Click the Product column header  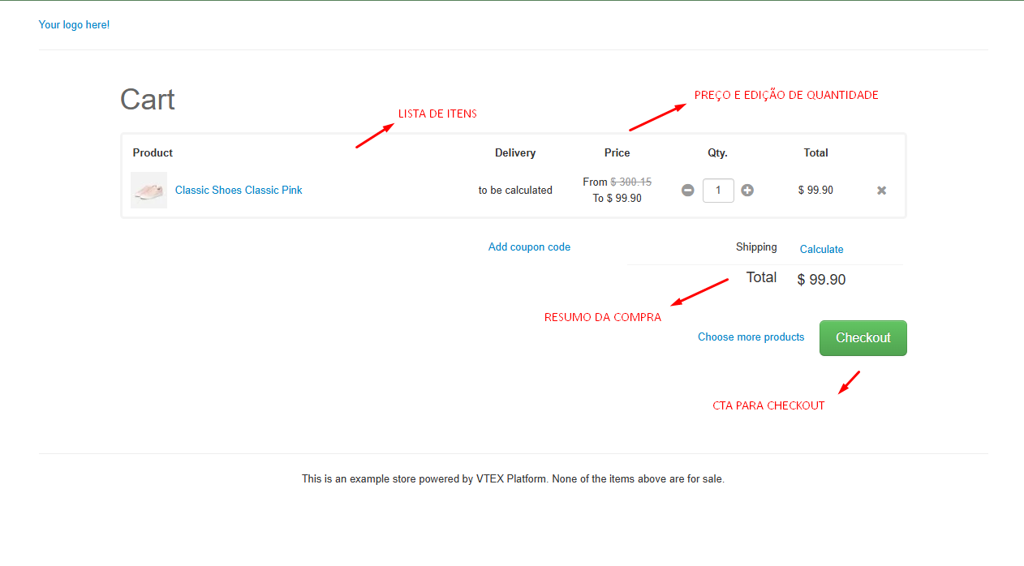click(x=152, y=153)
